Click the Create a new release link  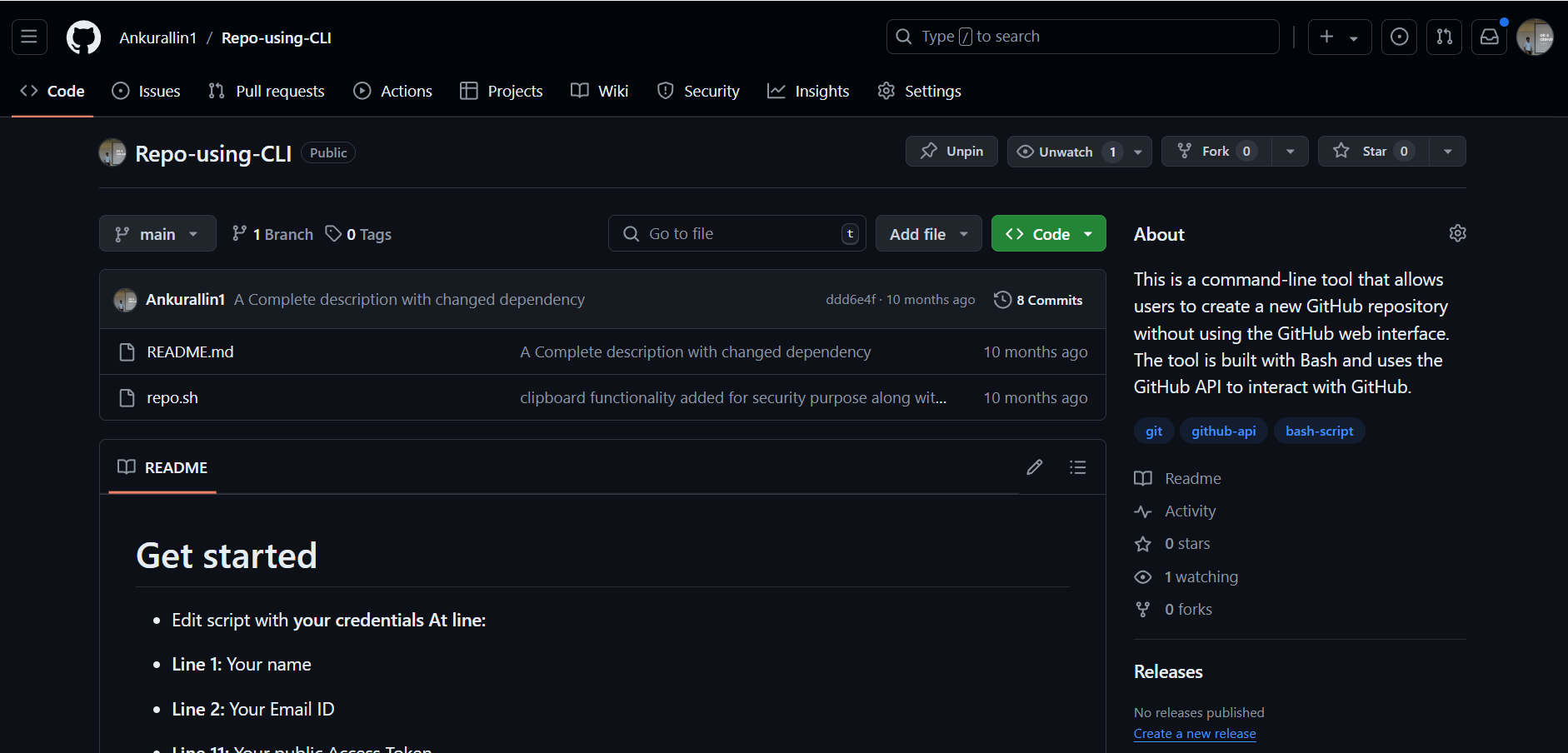[x=1194, y=734]
